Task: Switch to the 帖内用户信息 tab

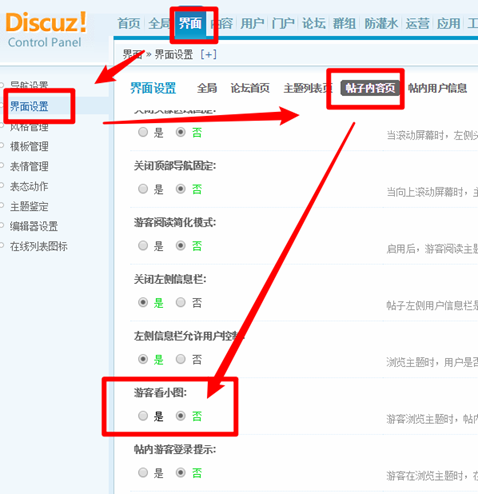Action: (x=437, y=88)
